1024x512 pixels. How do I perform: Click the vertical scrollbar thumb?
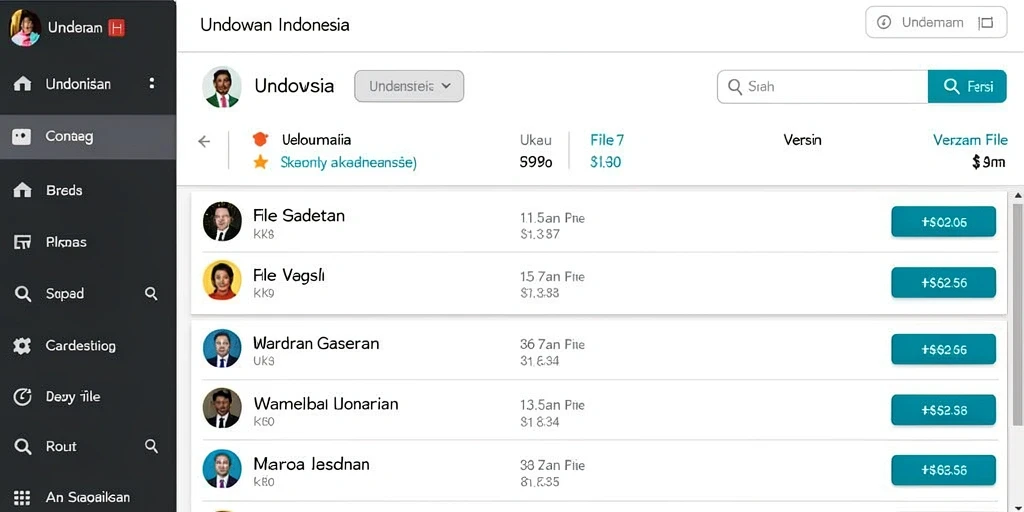(x=1017, y=313)
